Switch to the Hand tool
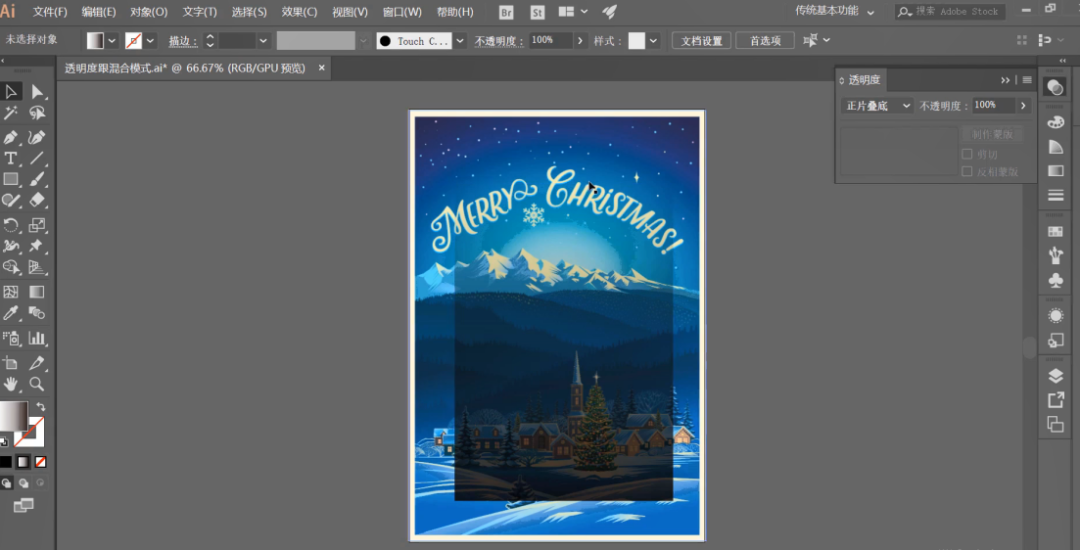Image resolution: width=1080 pixels, height=550 pixels. pyautogui.click(x=10, y=384)
